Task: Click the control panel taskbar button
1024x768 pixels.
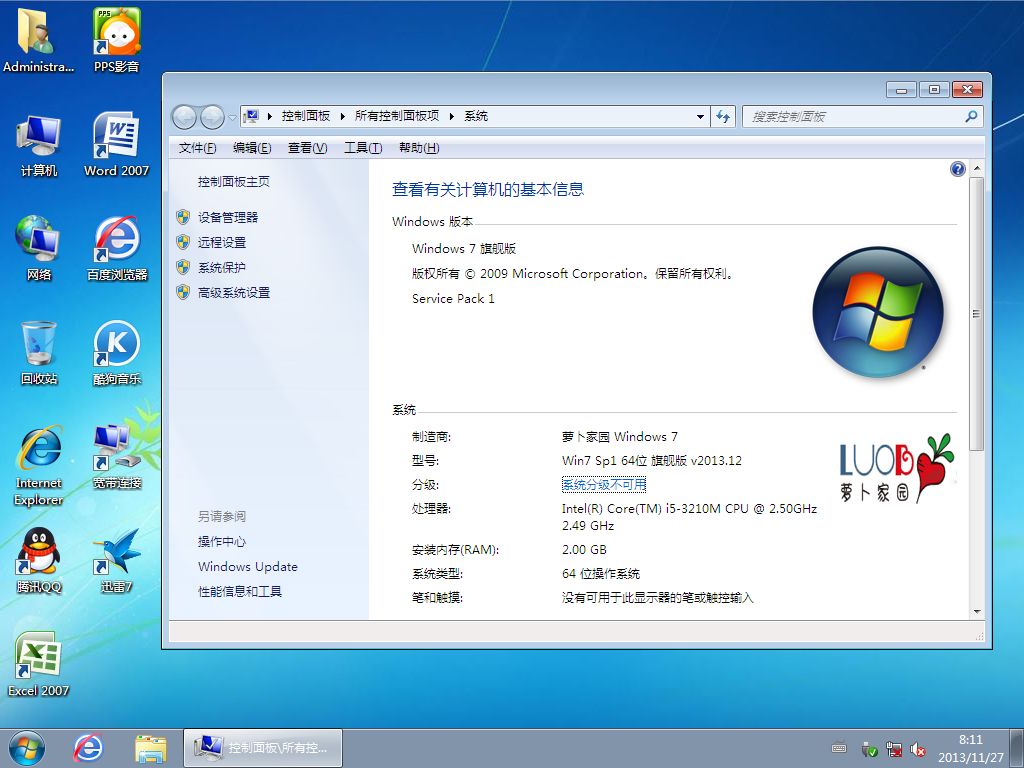Action: [263, 748]
